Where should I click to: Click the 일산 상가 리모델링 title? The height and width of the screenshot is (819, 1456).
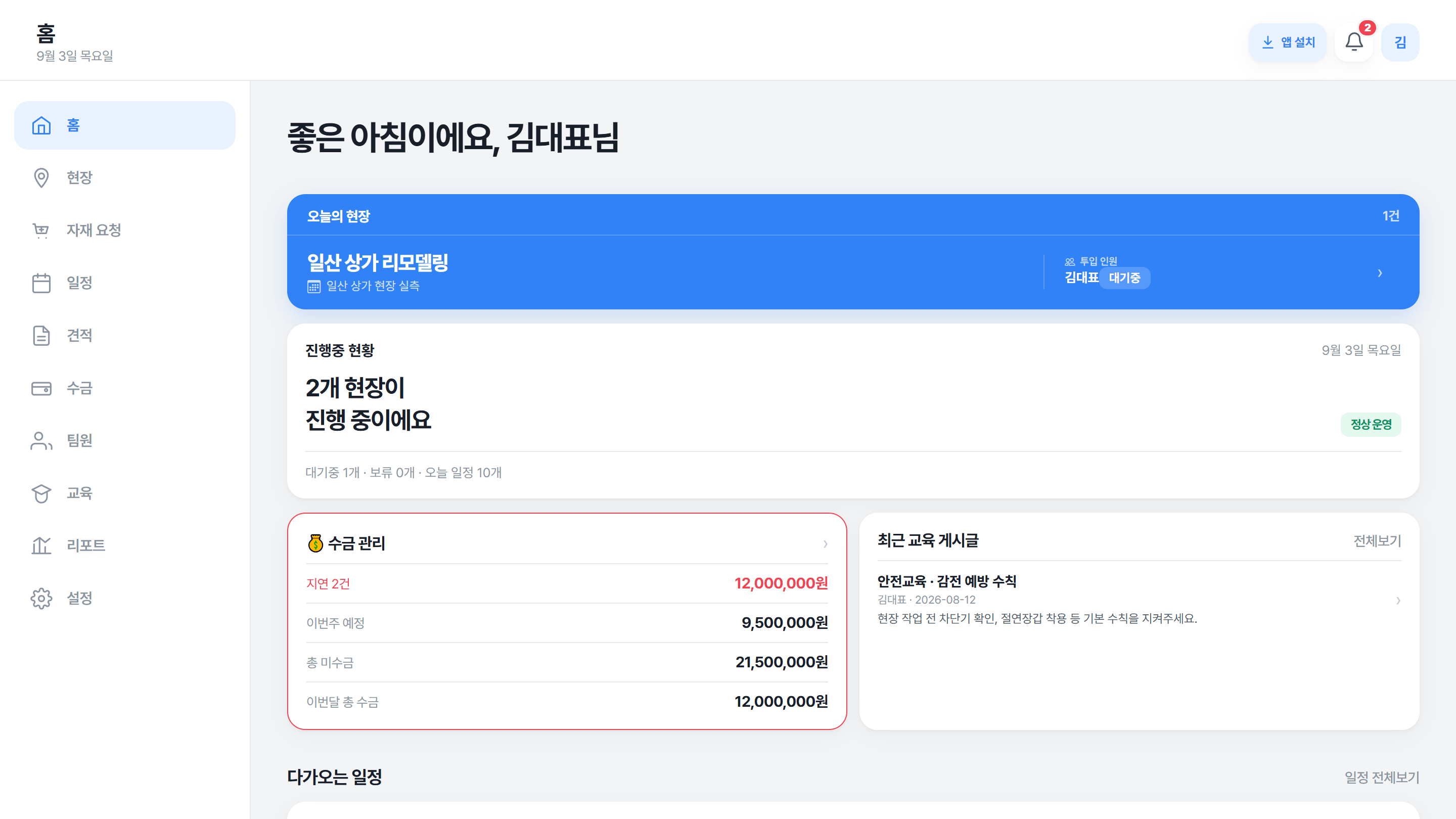click(378, 263)
